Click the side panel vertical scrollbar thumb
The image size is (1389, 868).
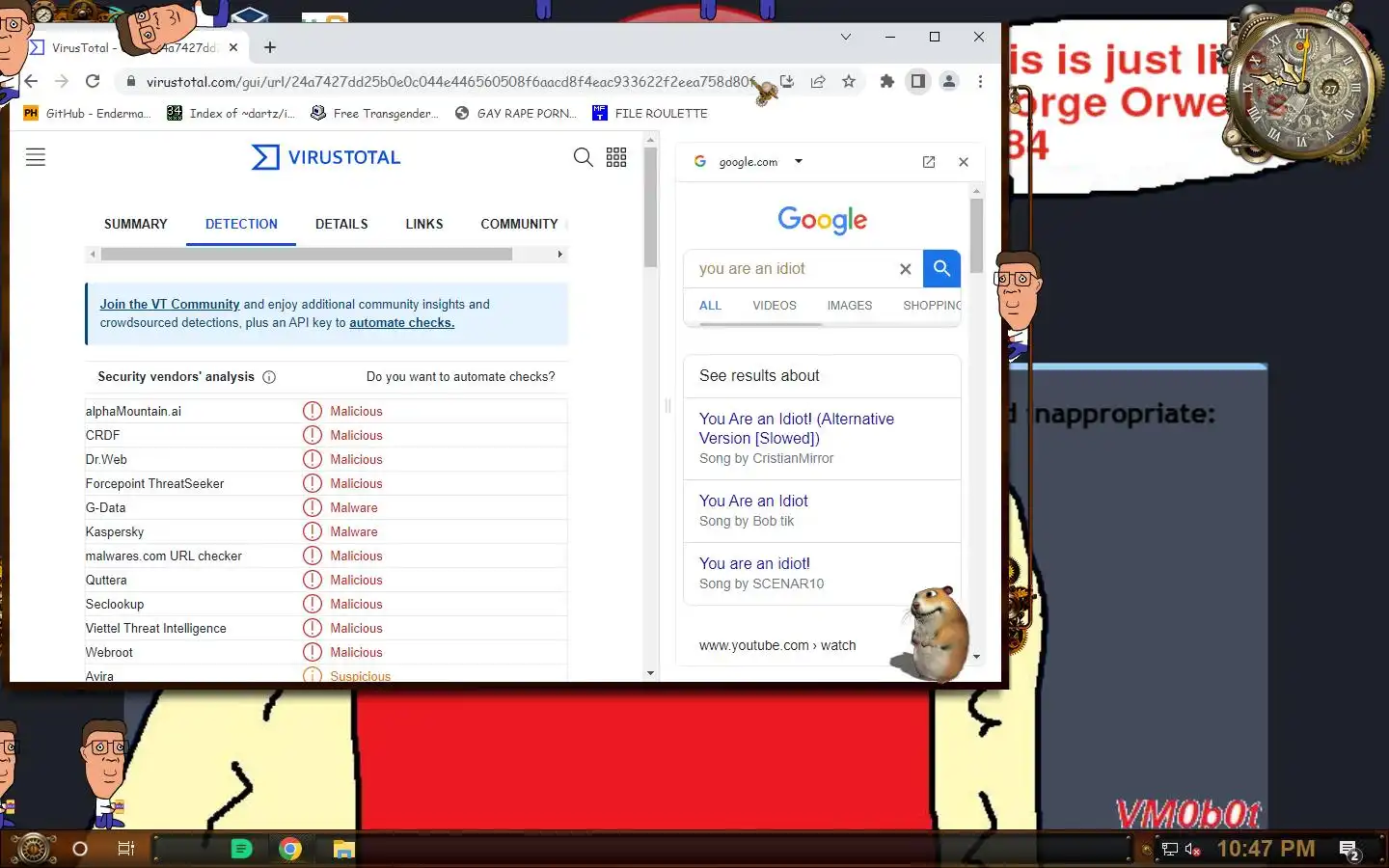click(x=976, y=235)
